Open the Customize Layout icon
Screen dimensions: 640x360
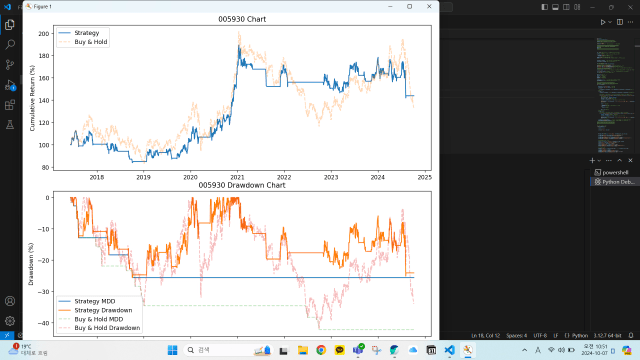[x=577, y=7]
